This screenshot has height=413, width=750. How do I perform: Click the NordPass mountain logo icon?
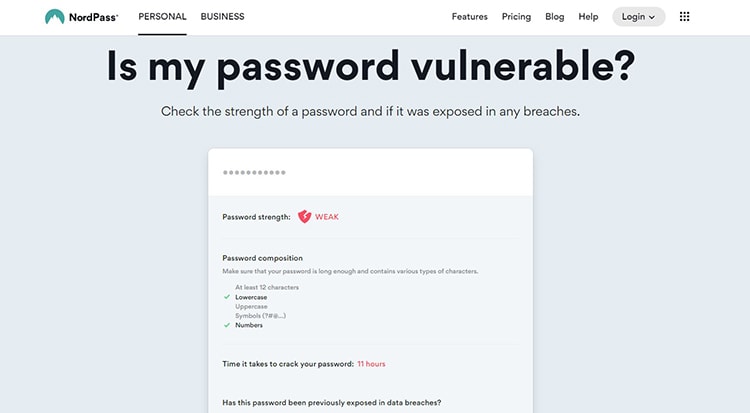[55, 17]
